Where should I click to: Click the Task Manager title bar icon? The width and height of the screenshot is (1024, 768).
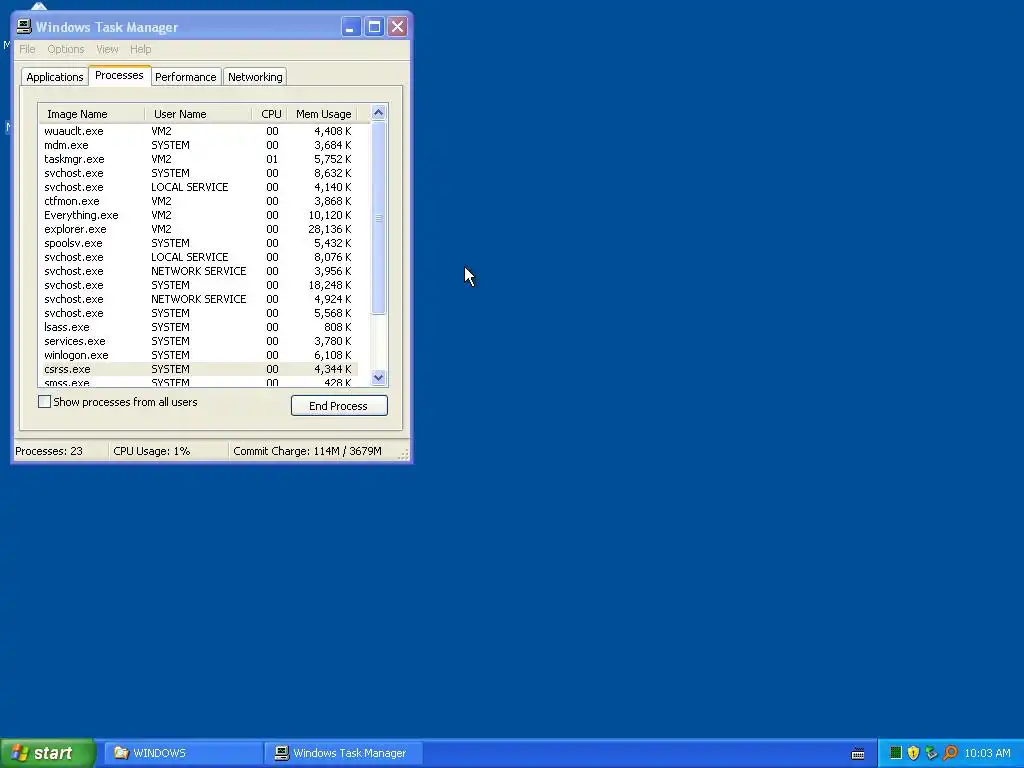24,27
